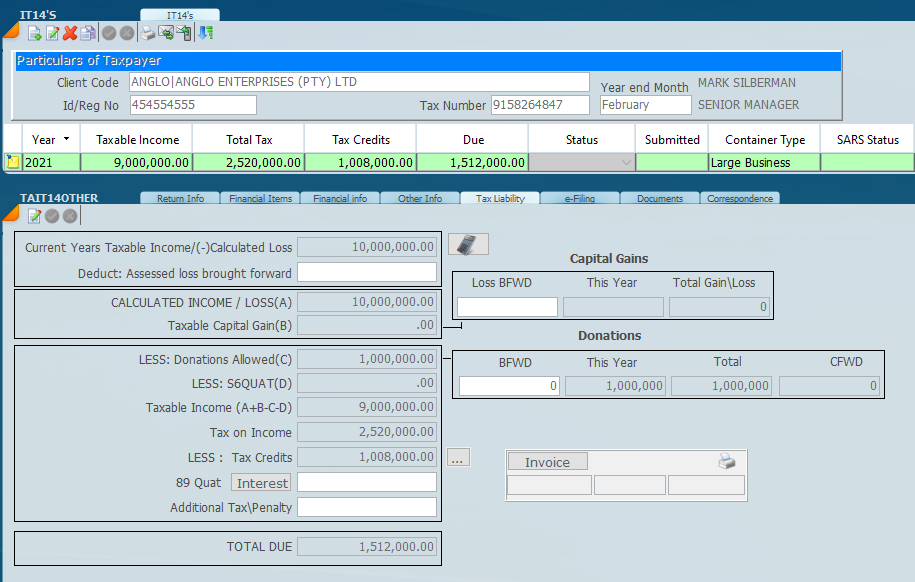
Task: Select the yellow row marker for year 2021
Action: pyautogui.click(x=13, y=162)
